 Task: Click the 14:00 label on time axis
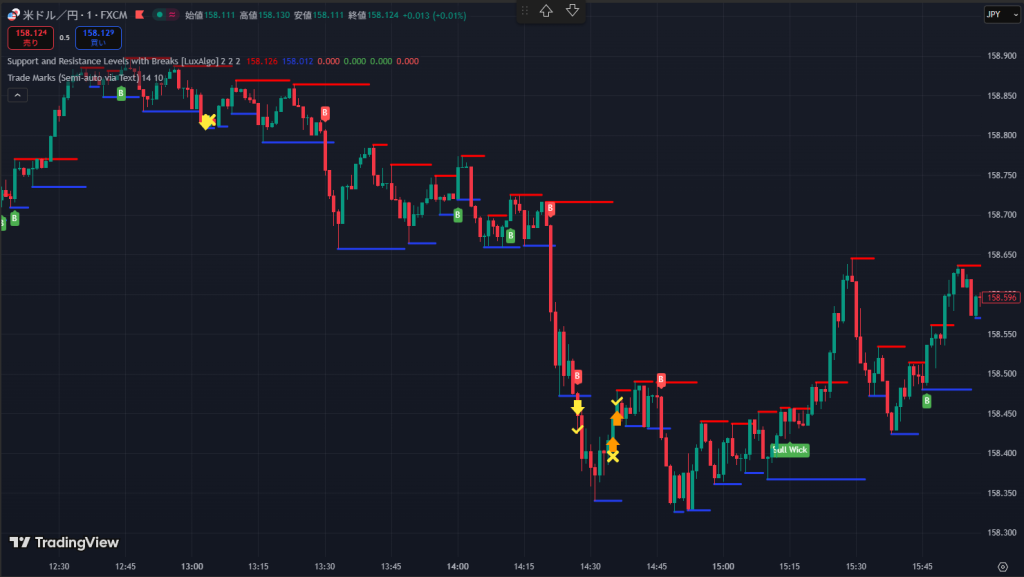coord(457,566)
